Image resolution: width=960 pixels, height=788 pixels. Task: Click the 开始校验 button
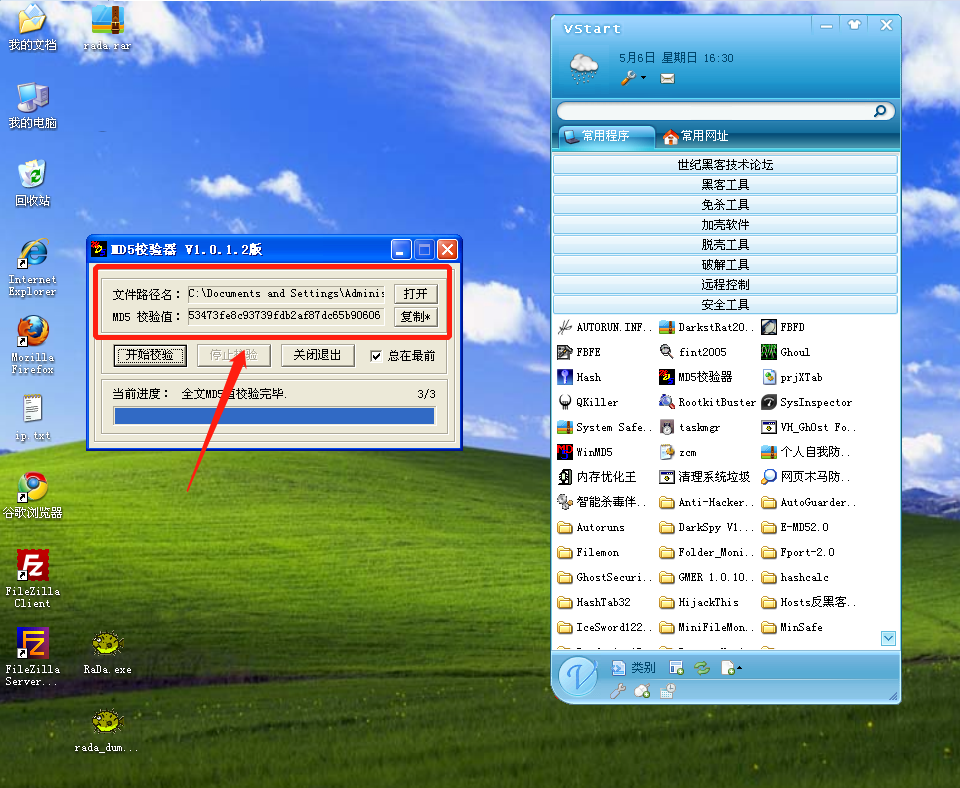tap(150, 355)
